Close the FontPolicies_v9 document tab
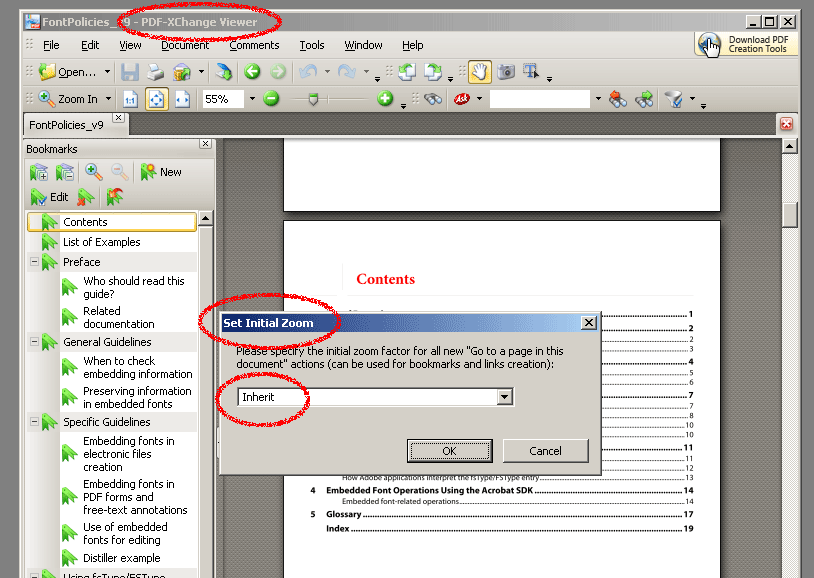This screenshot has width=814, height=578. 119,118
